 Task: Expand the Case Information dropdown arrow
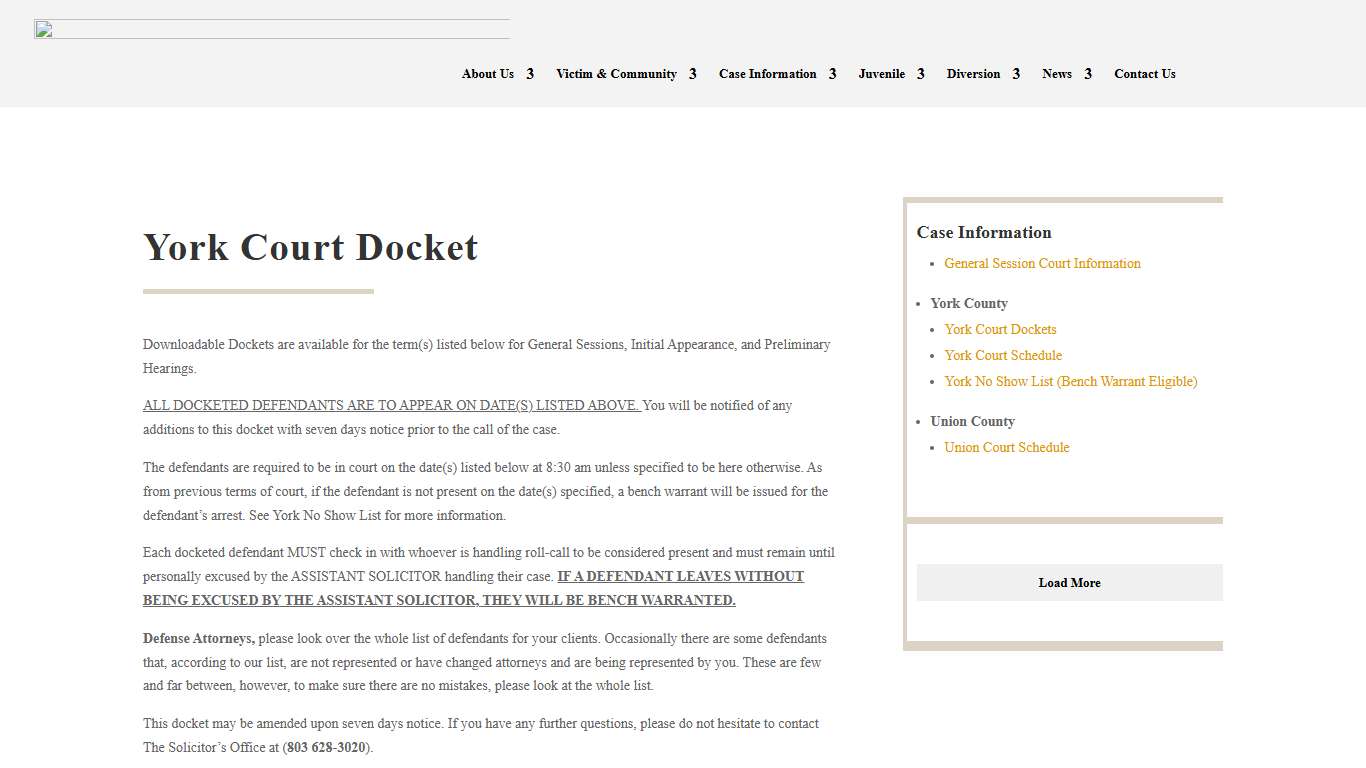pyautogui.click(x=833, y=74)
